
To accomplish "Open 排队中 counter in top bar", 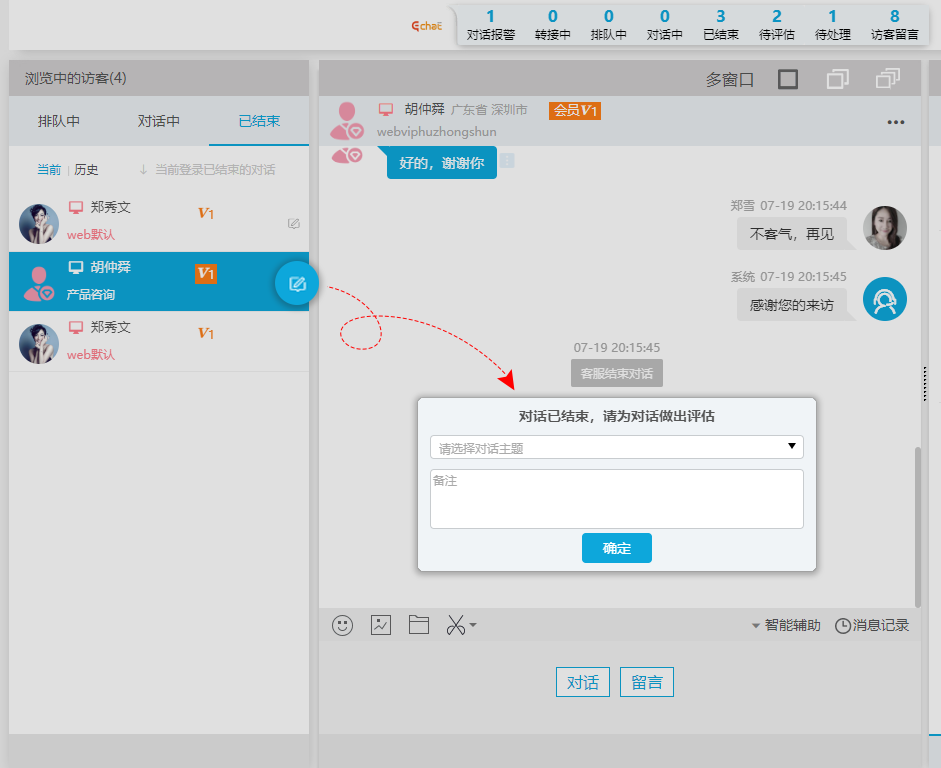I will [609, 25].
